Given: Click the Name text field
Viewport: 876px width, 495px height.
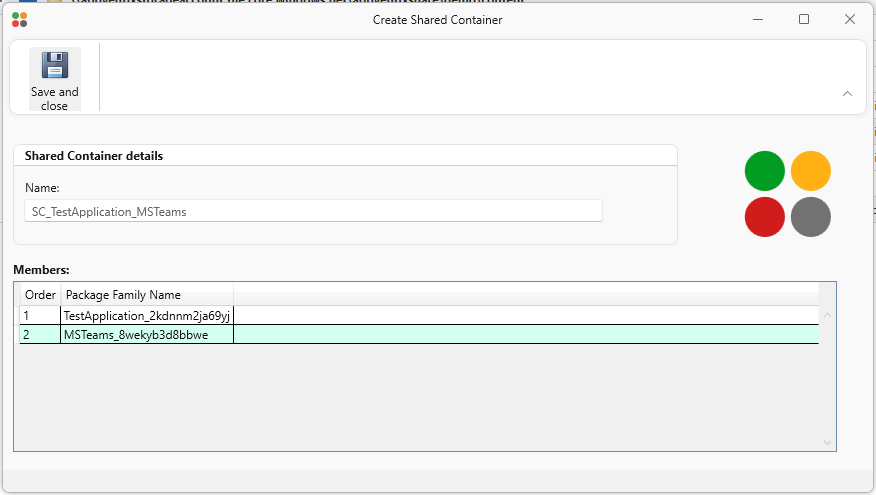Looking at the screenshot, I should pyautogui.click(x=313, y=211).
